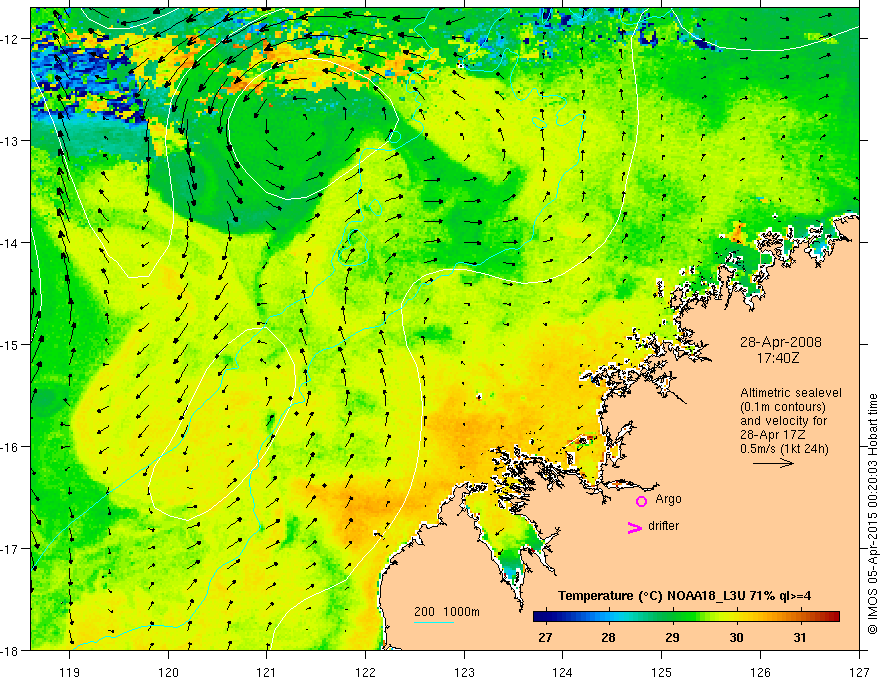Click the longitude axis label '119'
This screenshot has width=880, height=680.
point(70,672)
